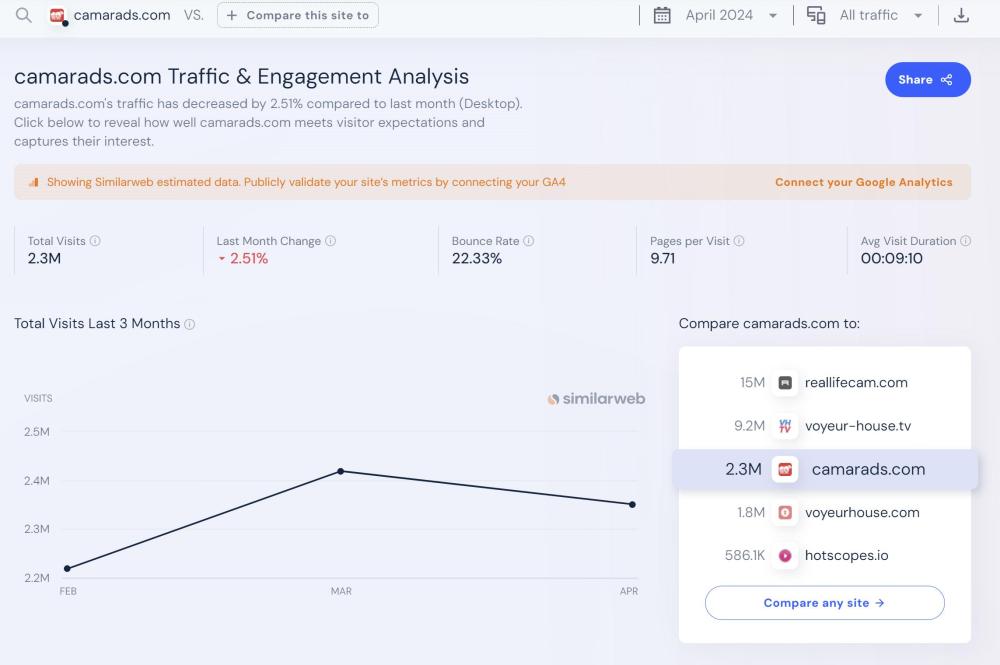Click the devices icon beside All traffic

pyautogui.click(x=816, y=15)
